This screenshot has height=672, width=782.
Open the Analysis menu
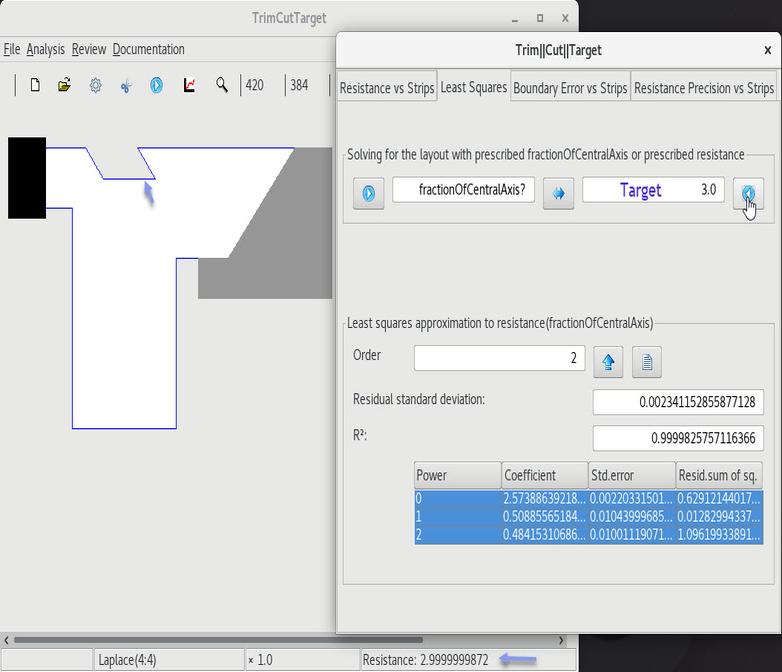[45, 49]
